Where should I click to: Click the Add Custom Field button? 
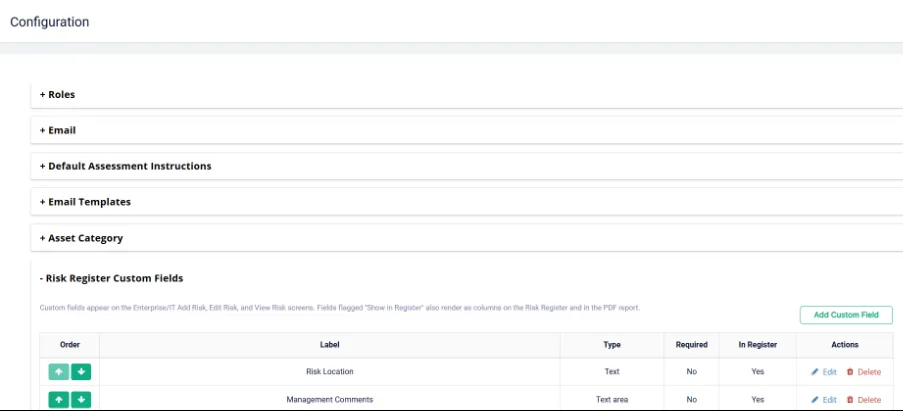pyautogui.click(x=846, y=315)
